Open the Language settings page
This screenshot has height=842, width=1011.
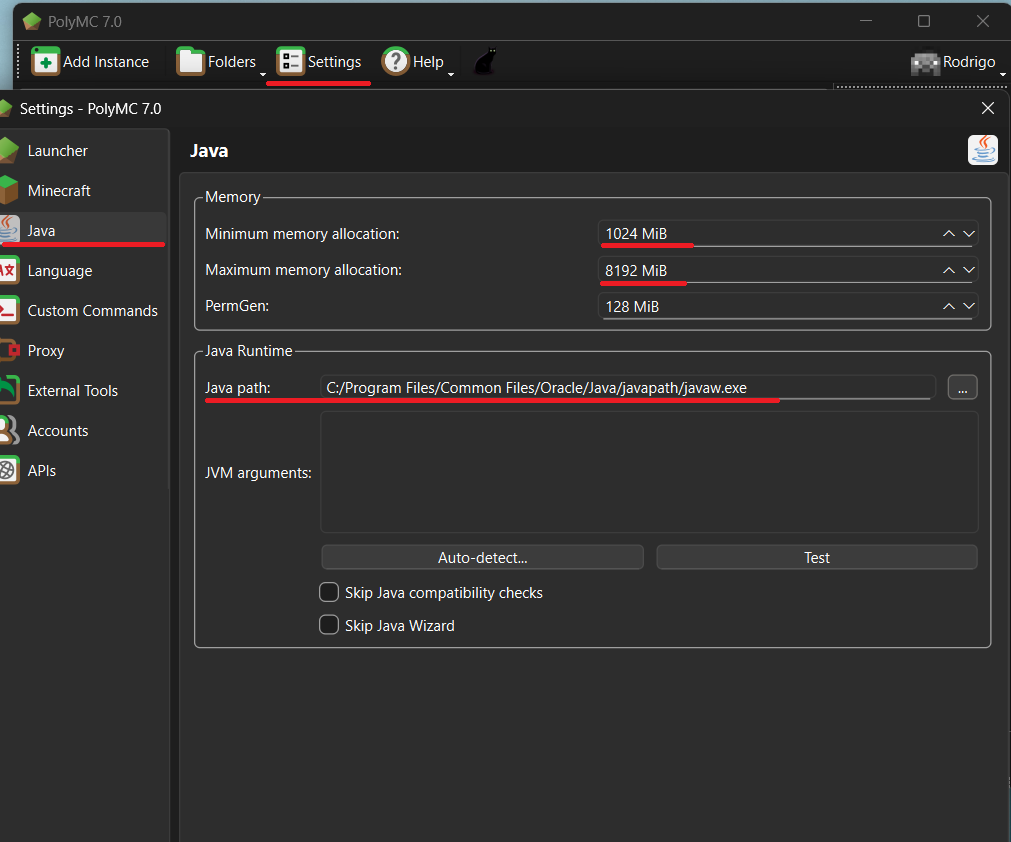(x=60, y=271)
